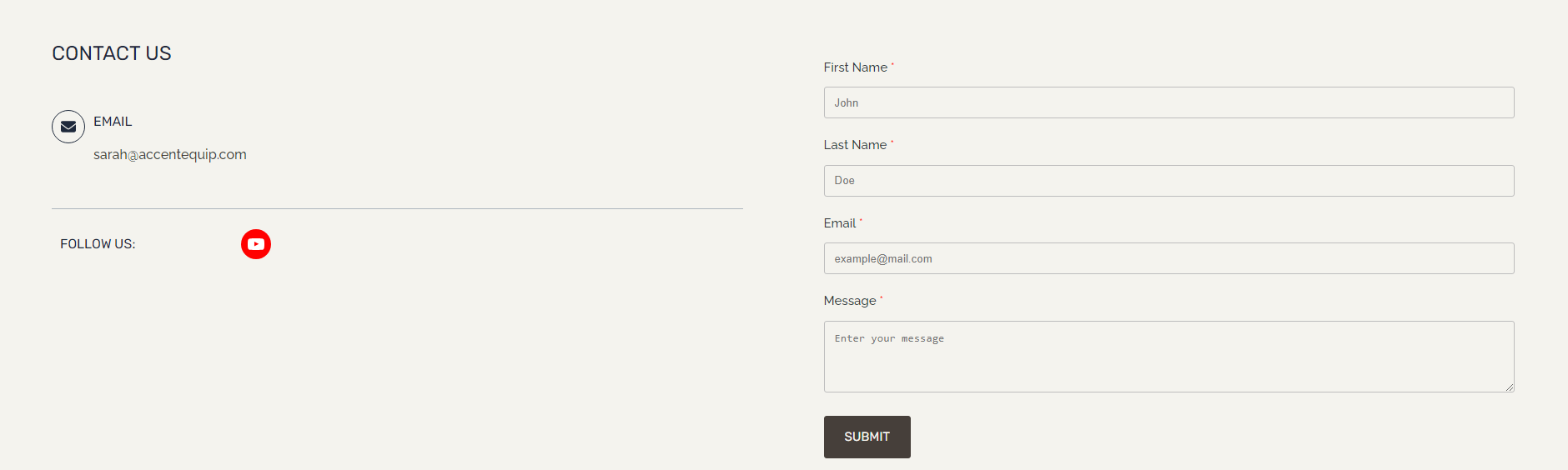Viewport: 1568px width, 470px height.
Task: Click the required asterisk next to Last Name
Action: pyautogui.click(x=892, y=142)
